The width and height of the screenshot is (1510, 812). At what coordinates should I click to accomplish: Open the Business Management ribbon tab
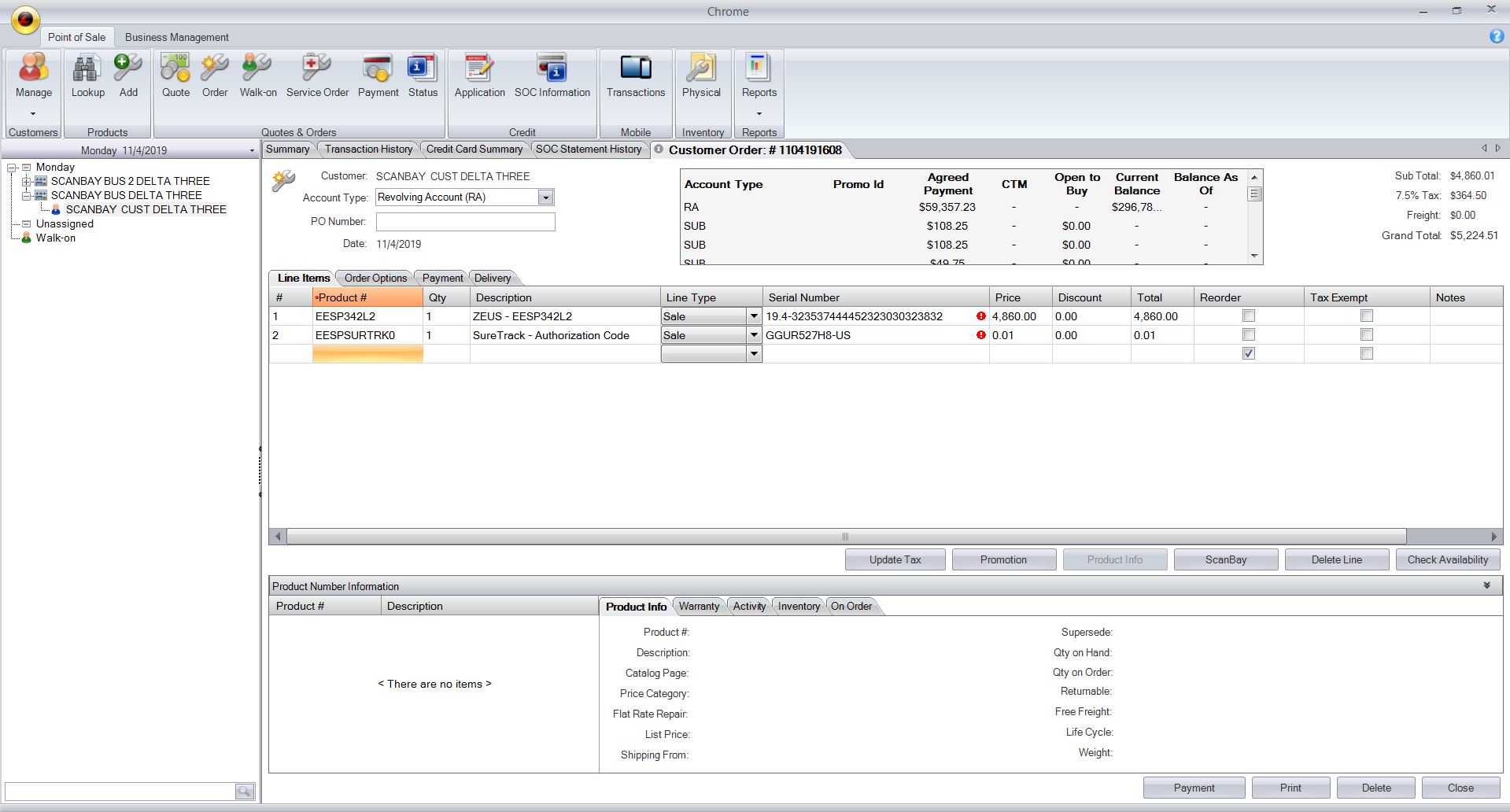[176, 37]
